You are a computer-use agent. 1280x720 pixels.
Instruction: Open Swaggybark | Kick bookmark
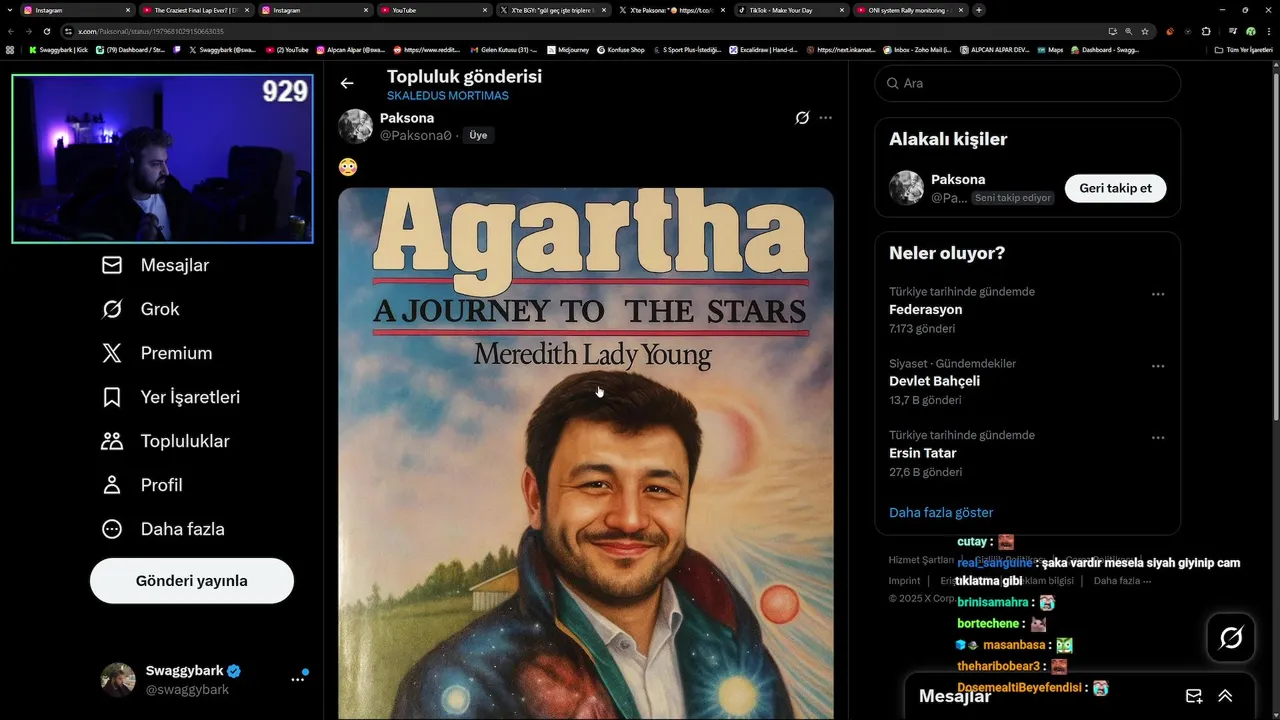coord(58,49)
